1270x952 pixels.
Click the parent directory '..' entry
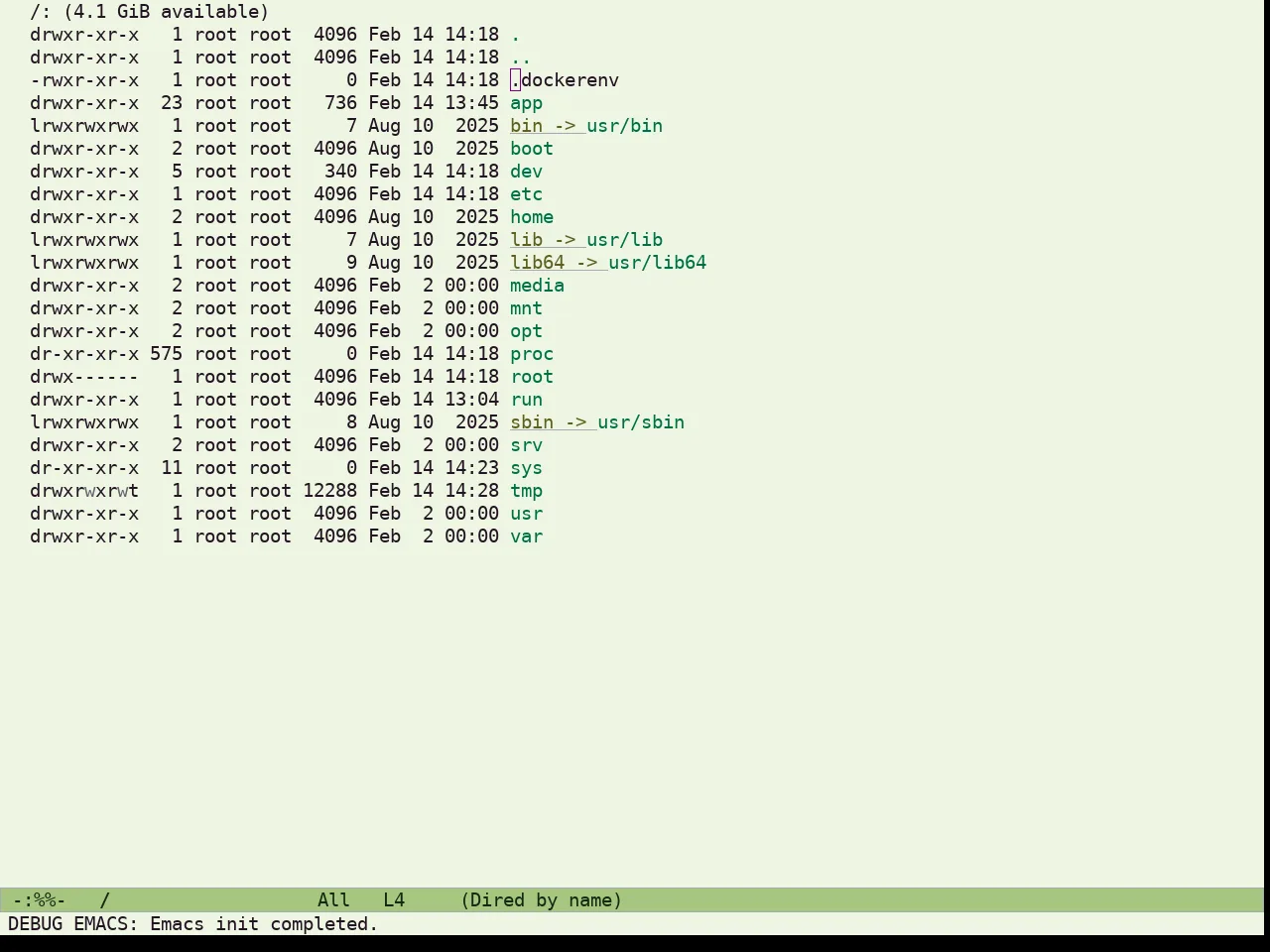(521, 58)
